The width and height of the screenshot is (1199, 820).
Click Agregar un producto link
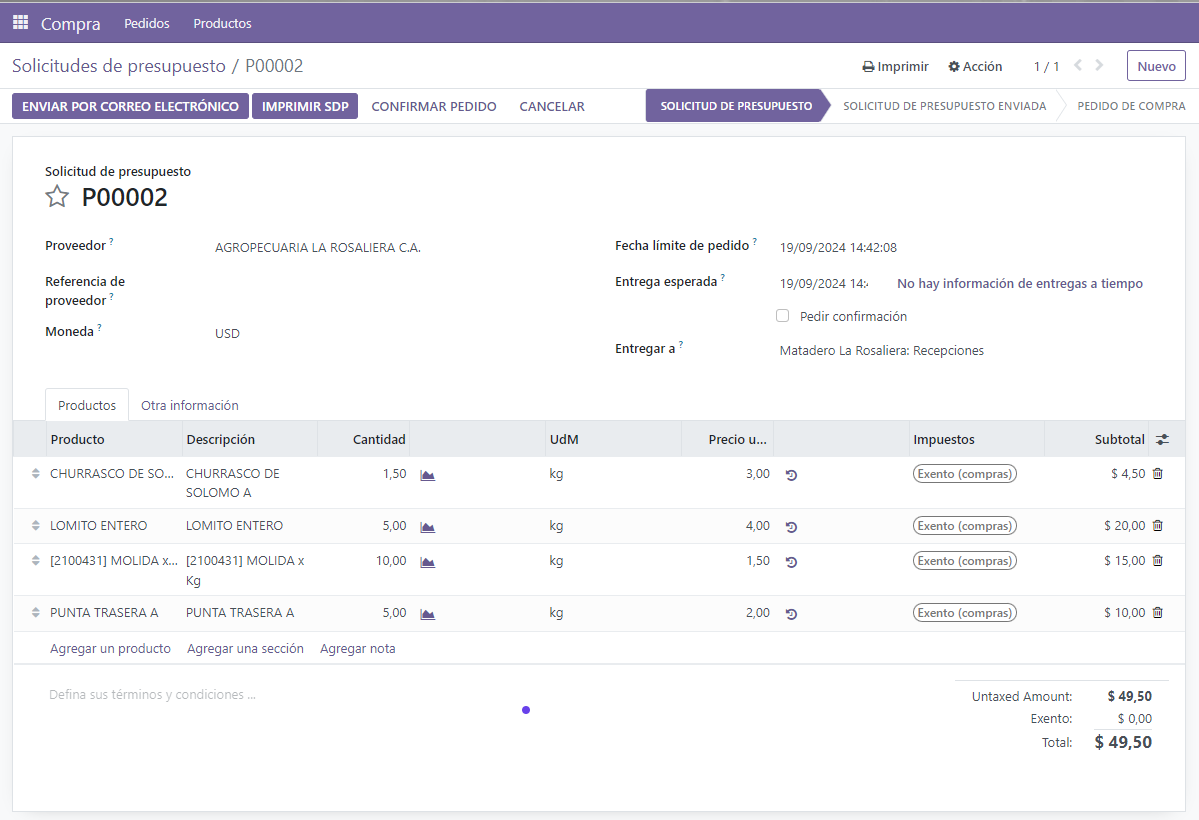click(110, 649)
